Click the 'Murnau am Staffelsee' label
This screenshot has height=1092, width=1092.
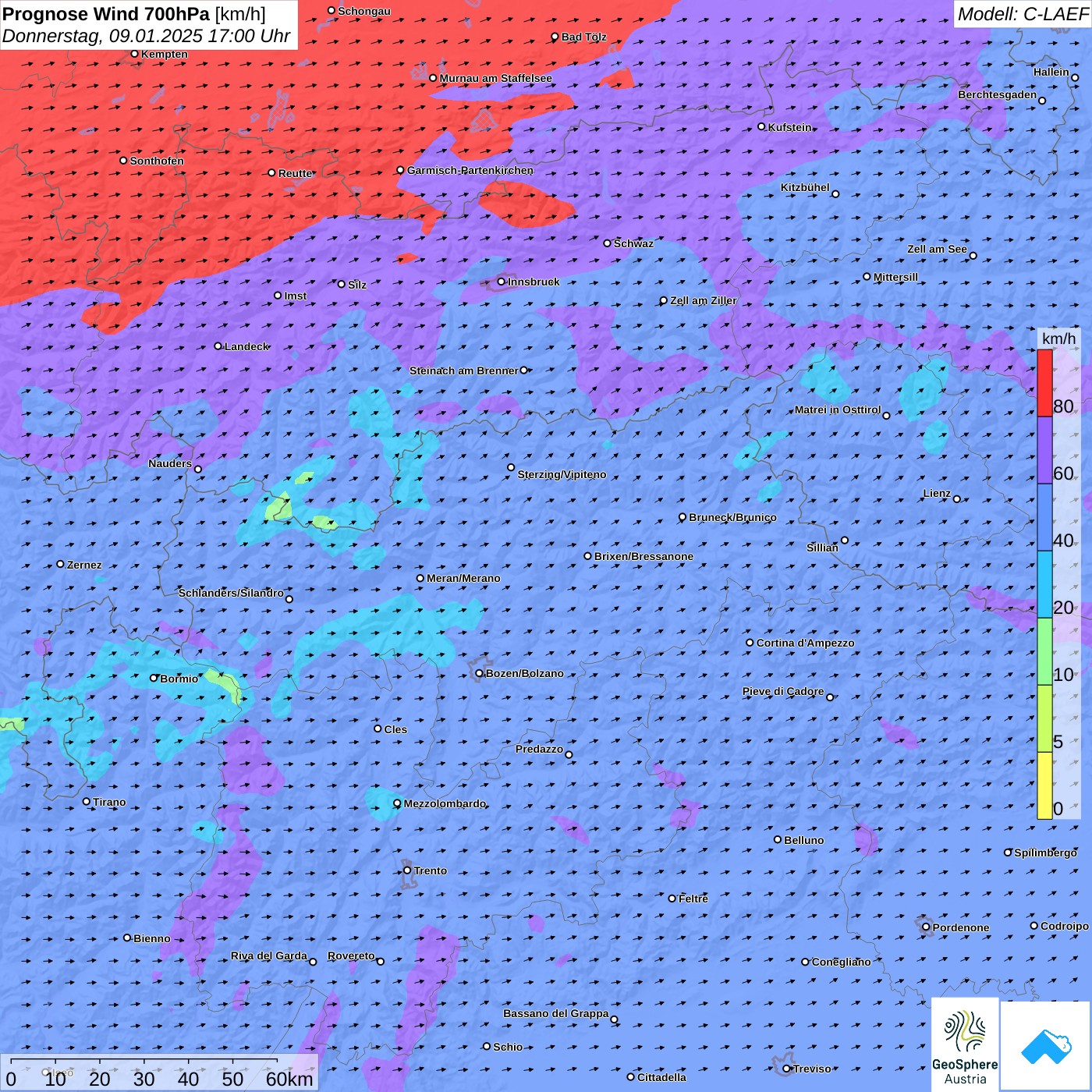tap(495, 78)
